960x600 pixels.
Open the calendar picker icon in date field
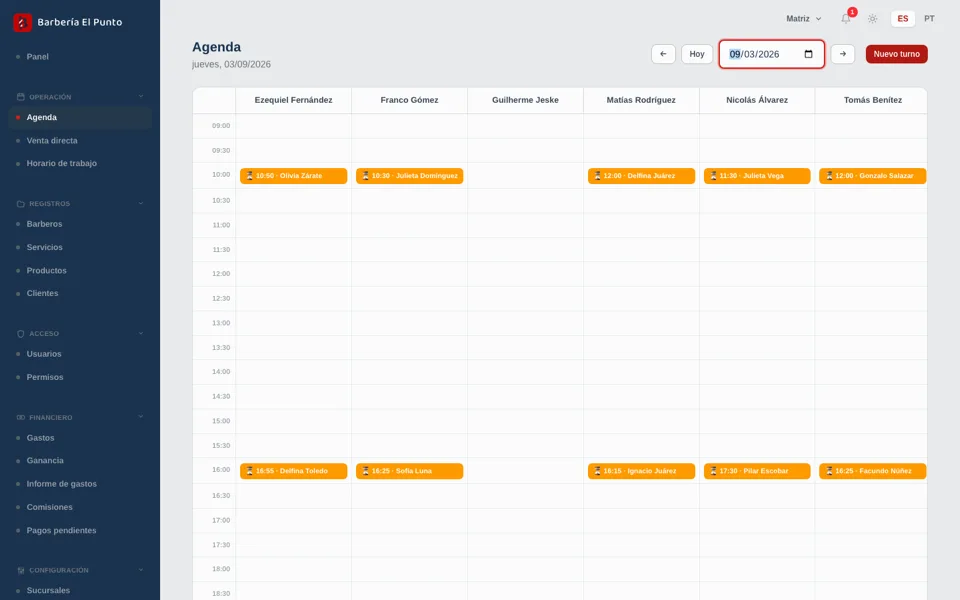tap(808, 54)
